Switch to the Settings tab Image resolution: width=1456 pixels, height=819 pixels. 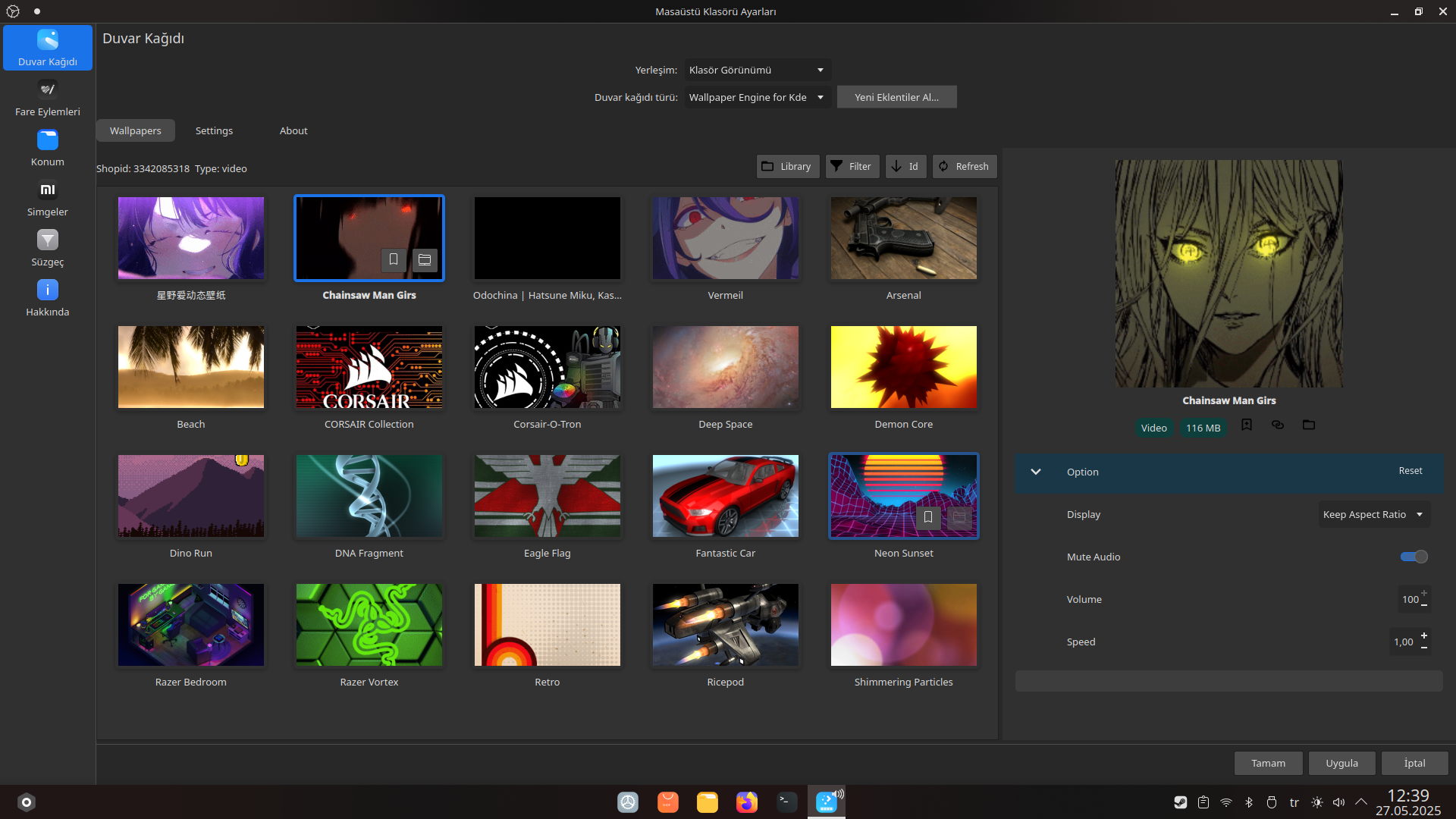click(214, 130)
